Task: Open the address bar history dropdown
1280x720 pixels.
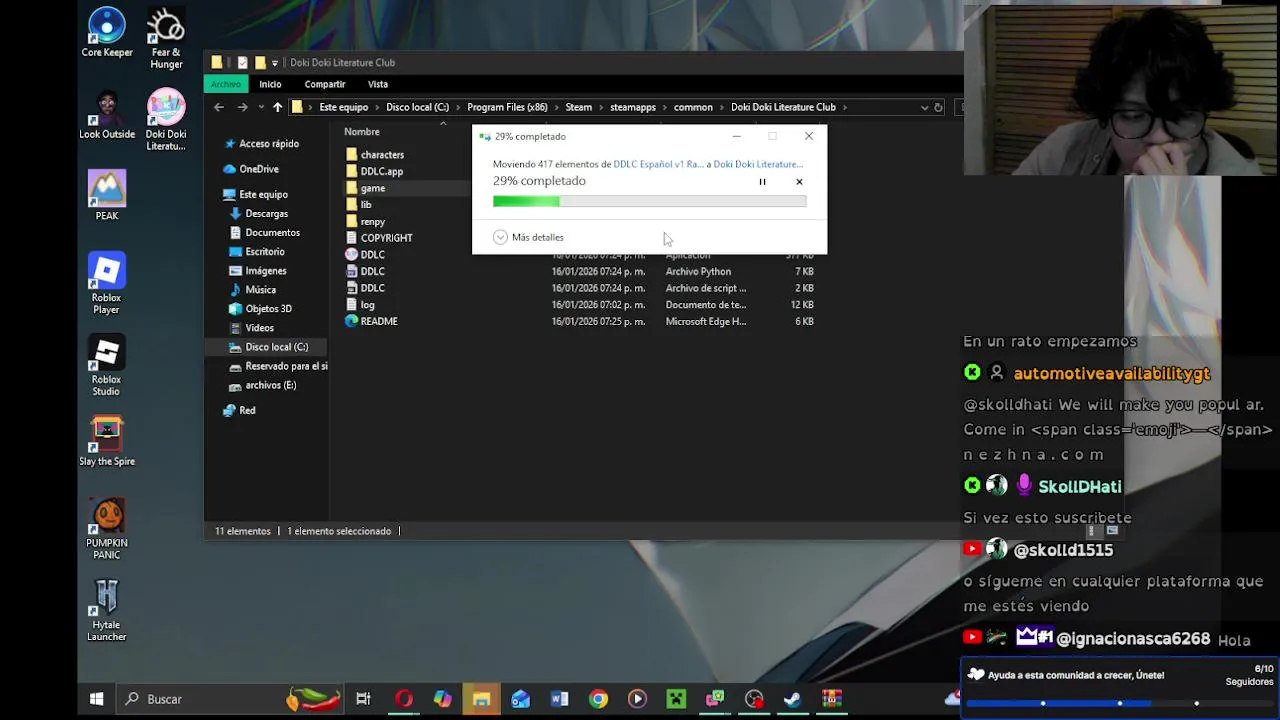Action: coord(924,107)
